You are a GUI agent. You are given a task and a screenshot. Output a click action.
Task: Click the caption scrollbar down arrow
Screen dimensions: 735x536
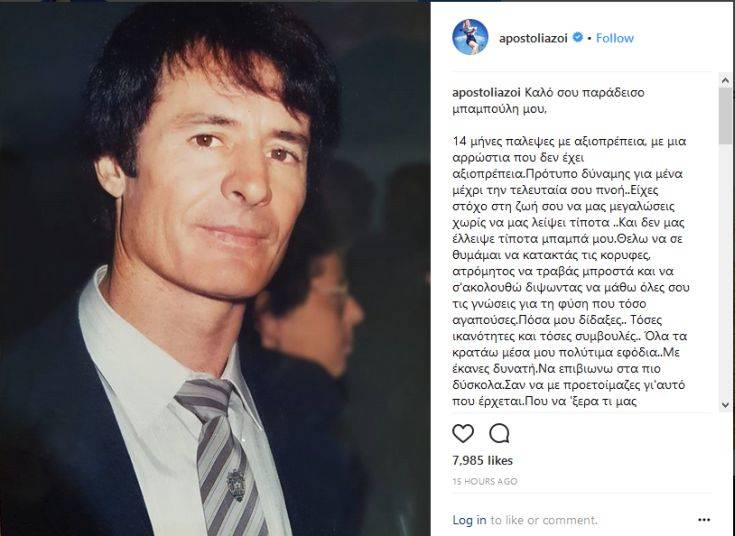(726, 405)
